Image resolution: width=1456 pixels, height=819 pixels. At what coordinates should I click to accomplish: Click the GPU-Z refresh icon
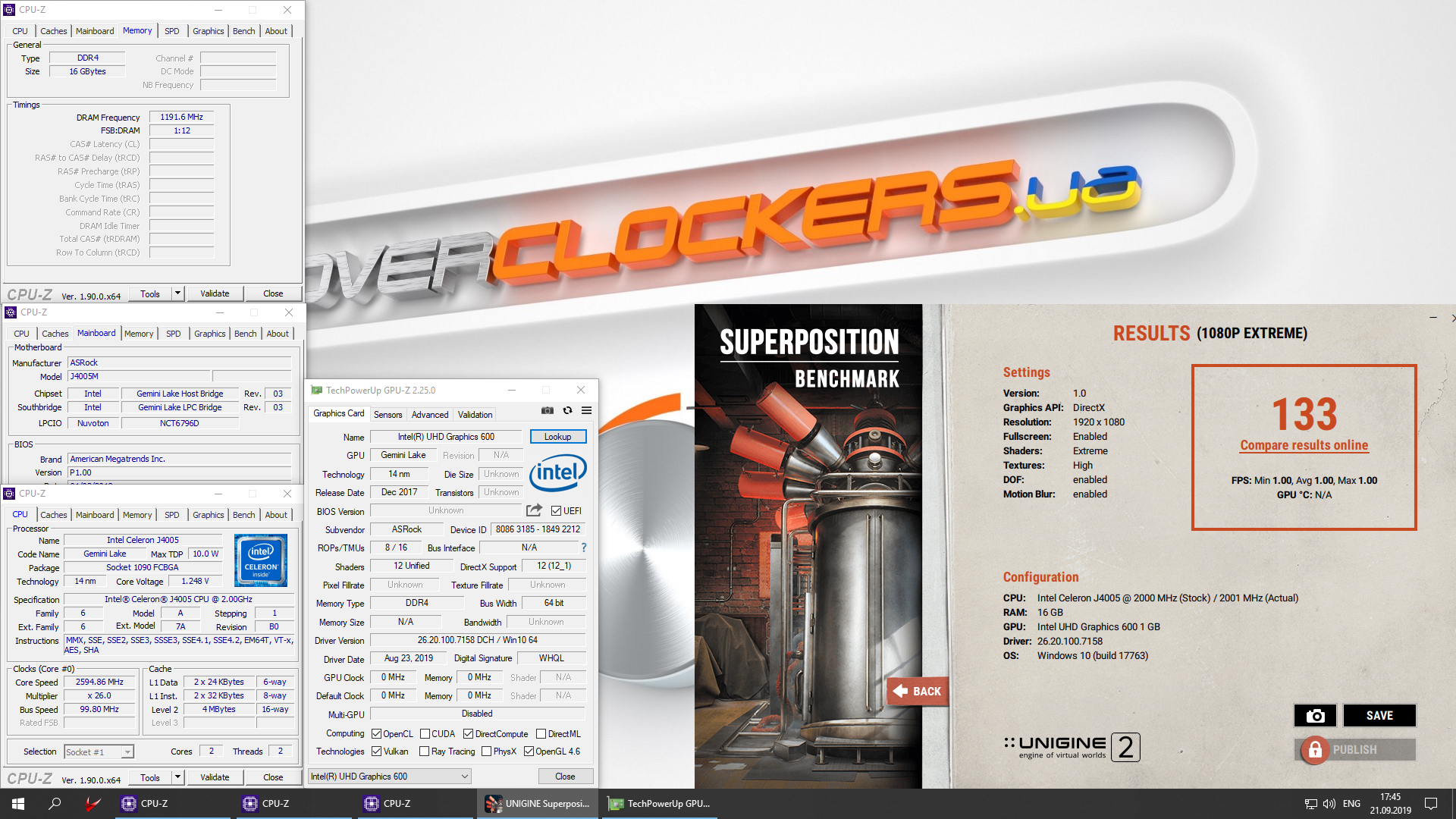567,410
